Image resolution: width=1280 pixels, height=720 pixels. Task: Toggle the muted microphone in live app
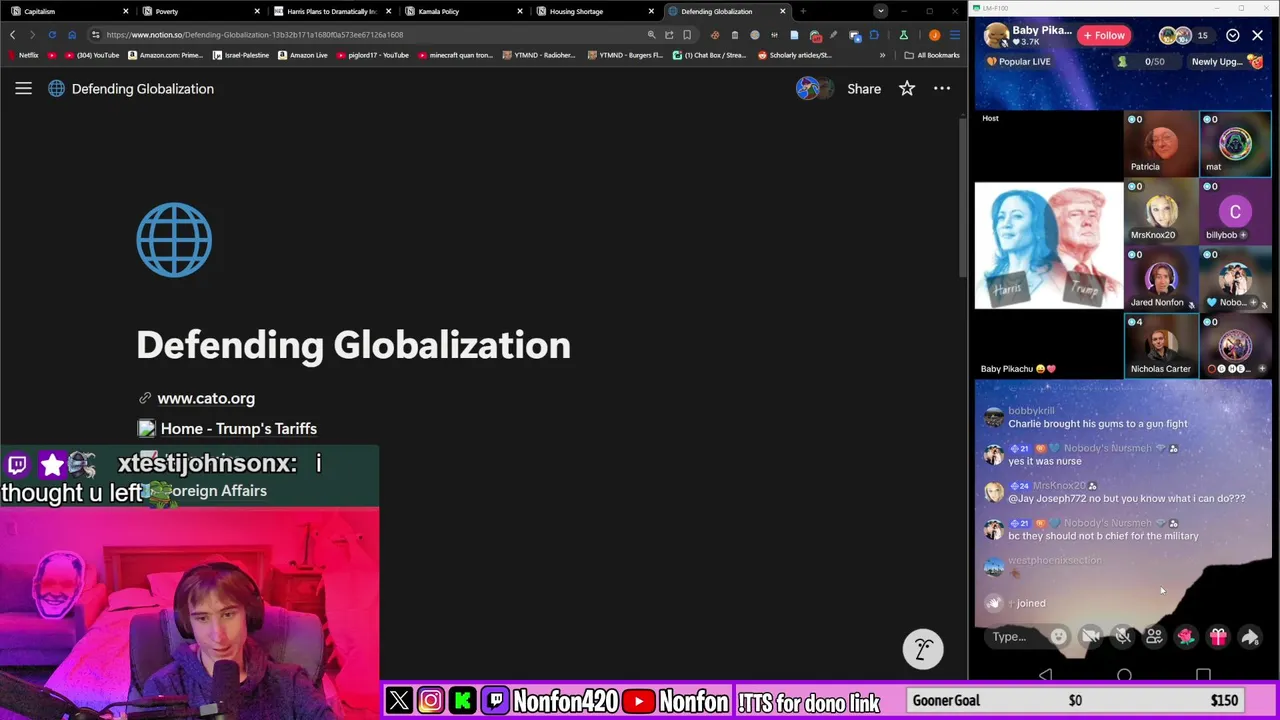[x=1123, y=636]
